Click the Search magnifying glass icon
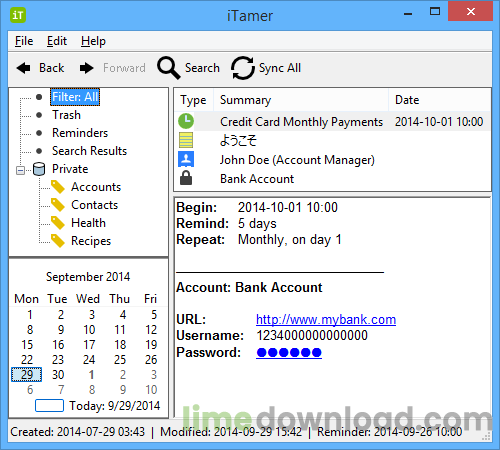This screenshot has height=450, width=500. point(169,68)
